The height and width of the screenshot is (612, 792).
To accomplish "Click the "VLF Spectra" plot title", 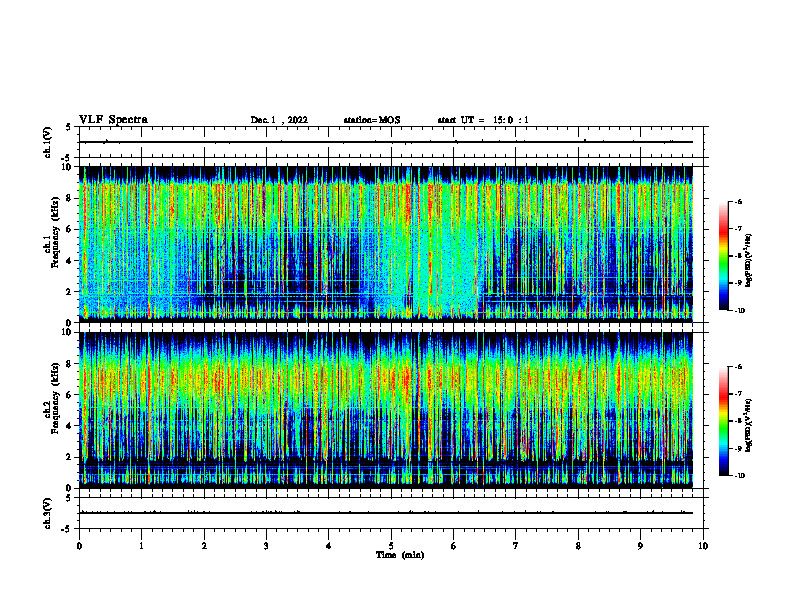I will (x=114, y=120).
